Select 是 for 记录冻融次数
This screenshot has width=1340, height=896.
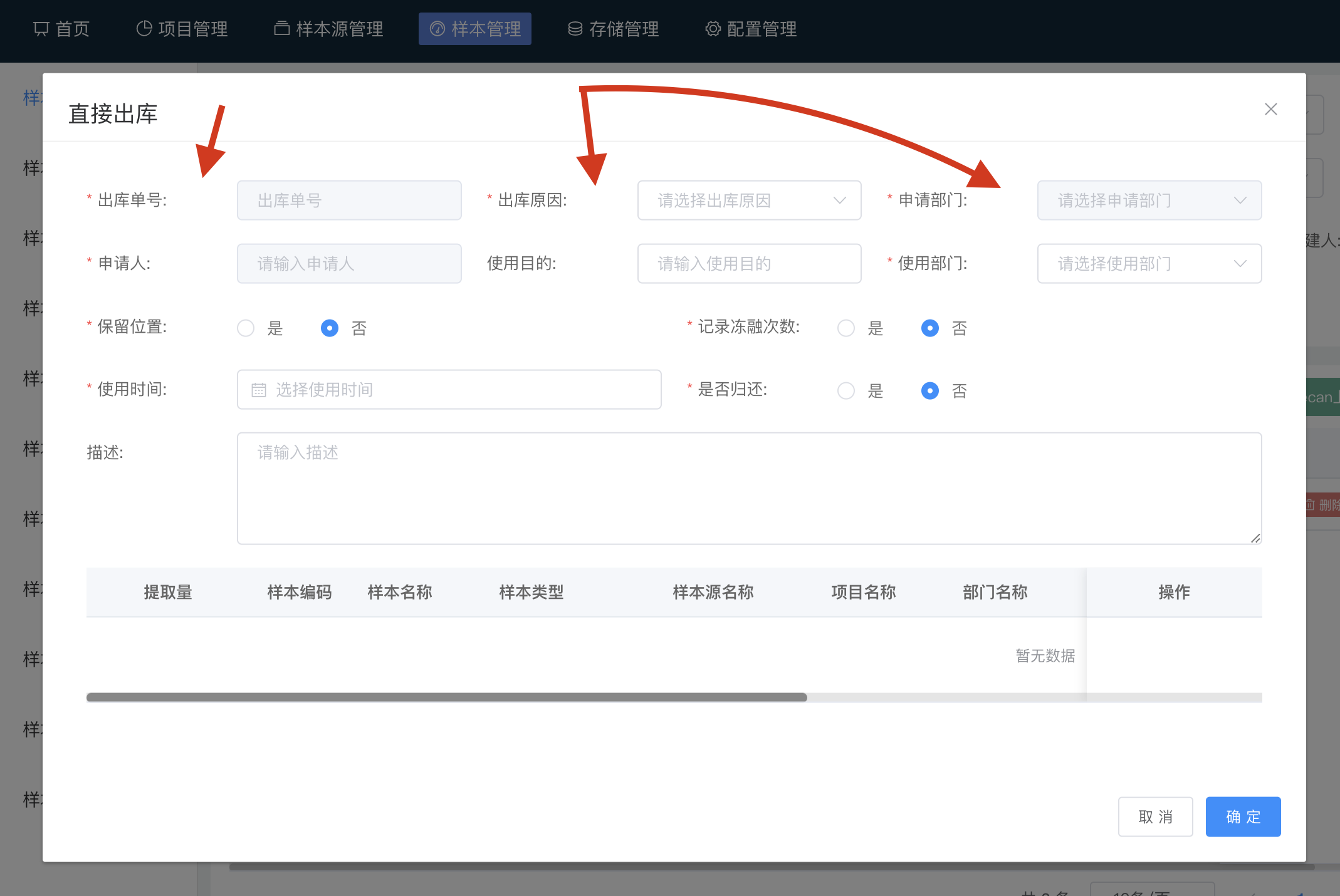(846, 328)
